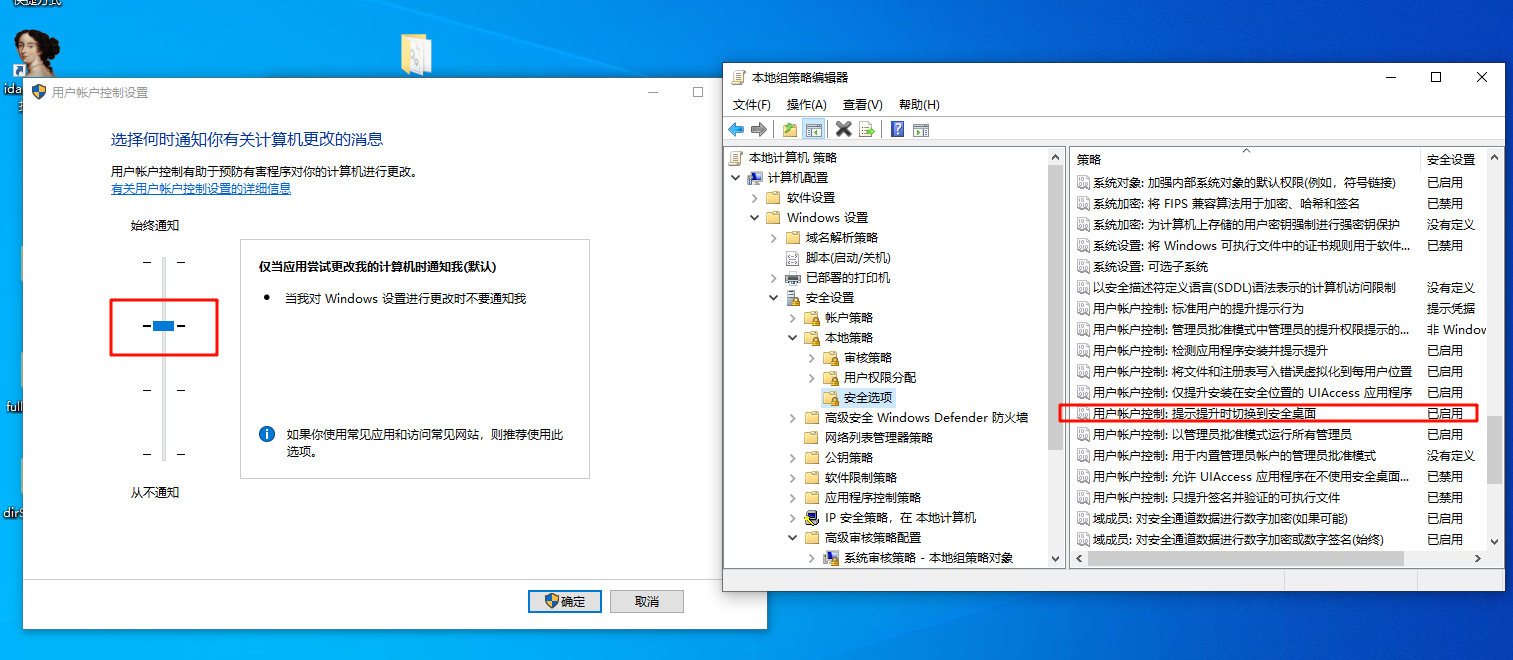This screenshot has height=660, width=1513.
Task: Click the 确定 button in the UAC dialog
Action: tap(565, 601)
